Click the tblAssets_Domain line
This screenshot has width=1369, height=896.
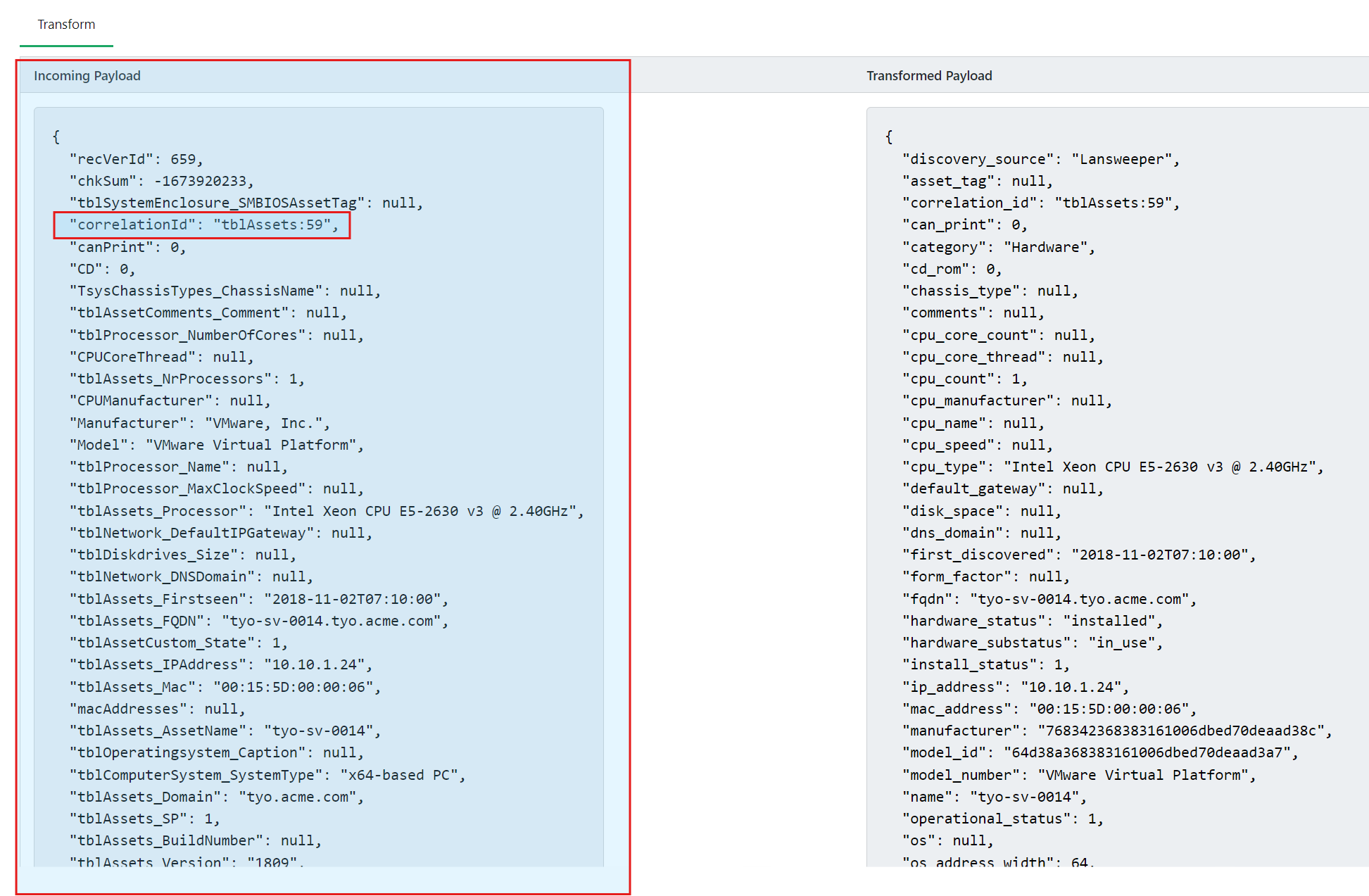[x=217, y=797]
